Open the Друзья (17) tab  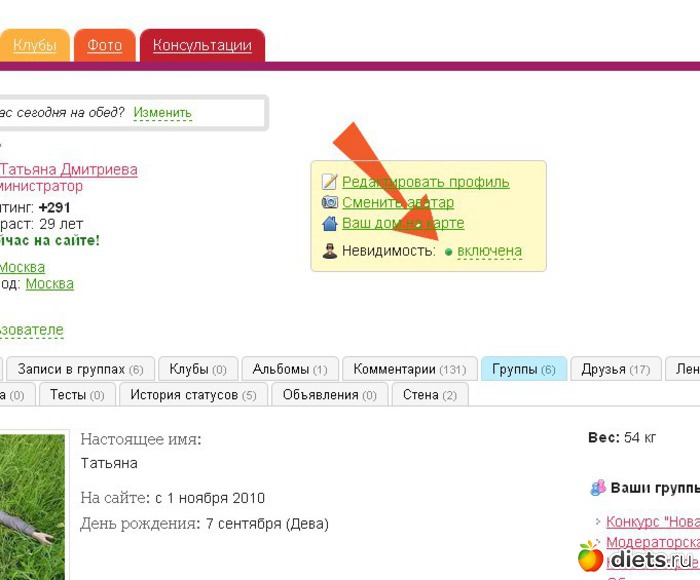pyautogui.click(x=615, y=369)
